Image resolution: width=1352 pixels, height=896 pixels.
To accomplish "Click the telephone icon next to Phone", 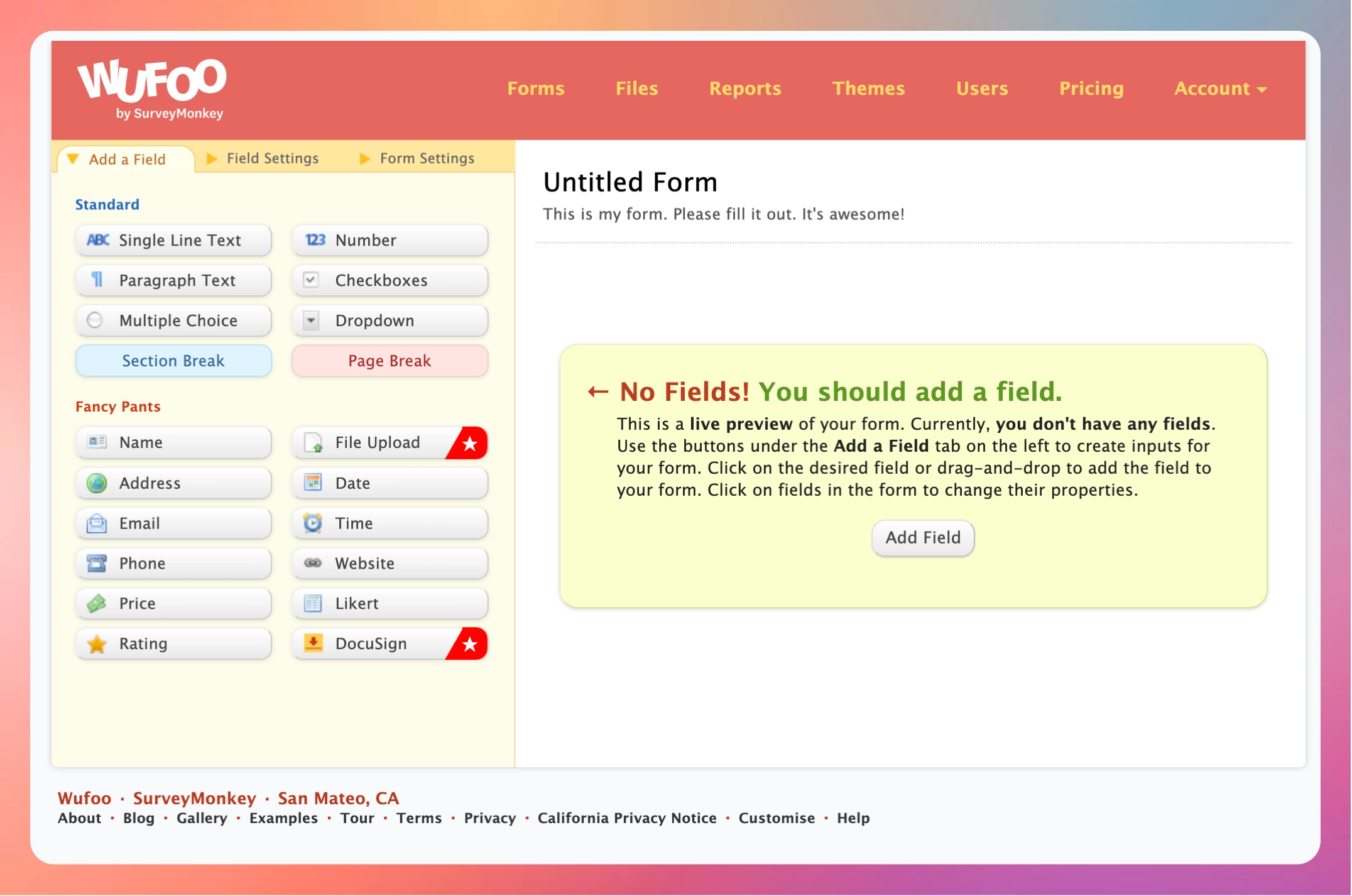I will point(97,563).
